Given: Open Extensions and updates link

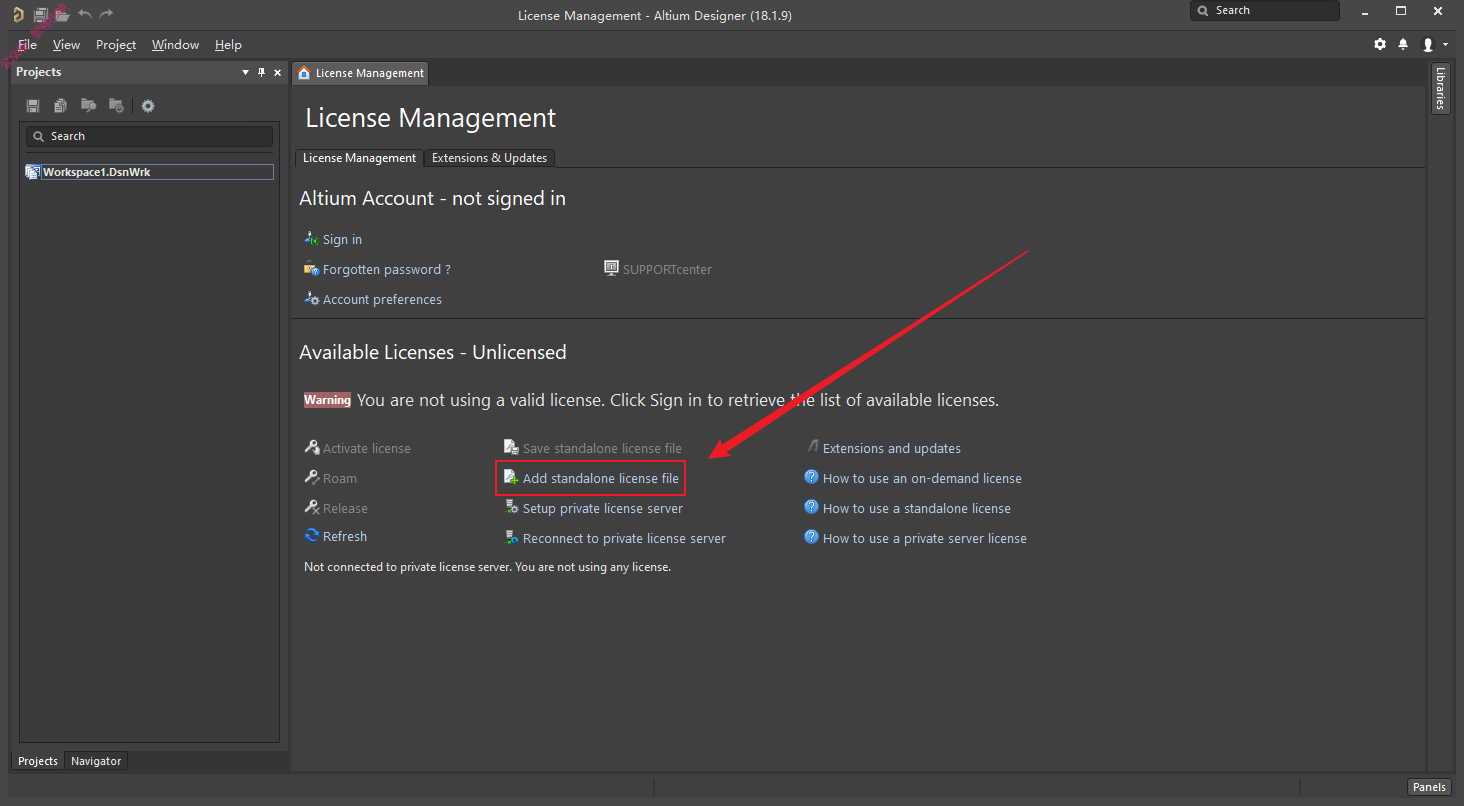Looking at the screenshot, I should pyautogui.click(x=892, y=448).
